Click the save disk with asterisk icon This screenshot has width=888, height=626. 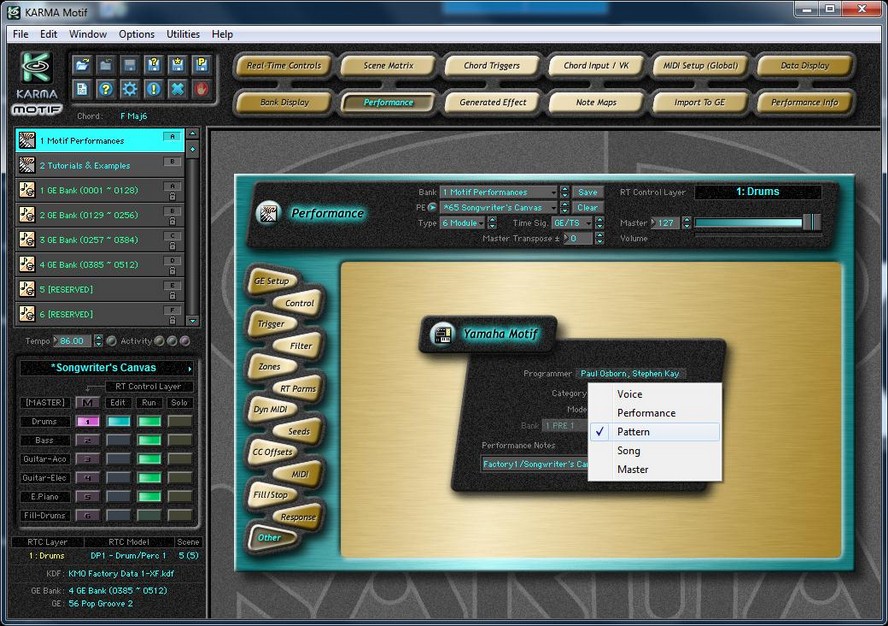pos(177,65)
